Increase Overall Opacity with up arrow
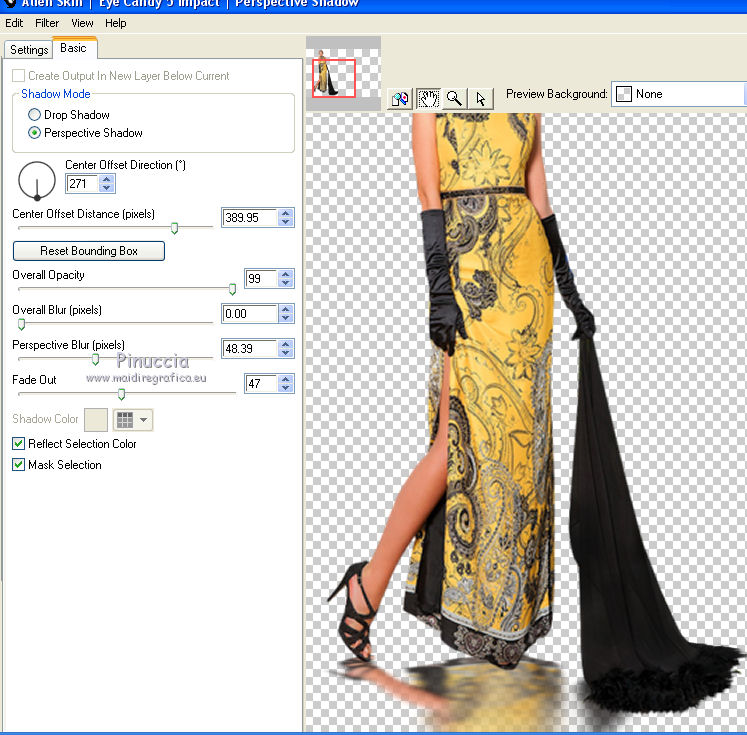This screenshot has height=735, width=747. point(286,274)
